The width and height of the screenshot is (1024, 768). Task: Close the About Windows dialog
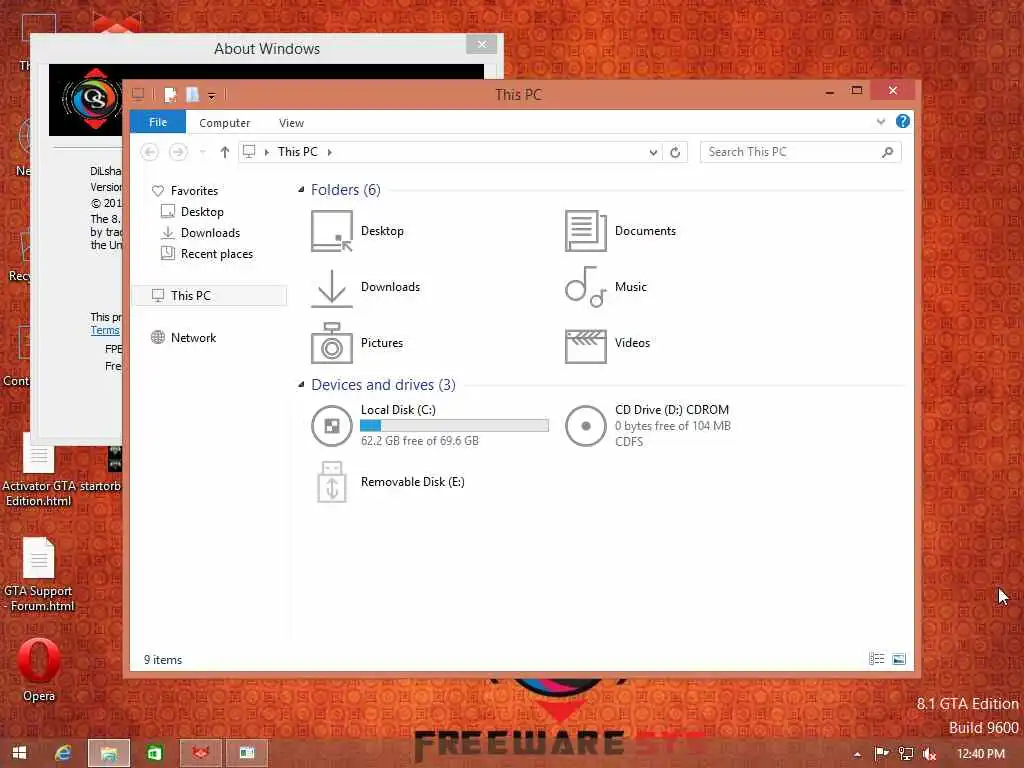coord(482,44)
